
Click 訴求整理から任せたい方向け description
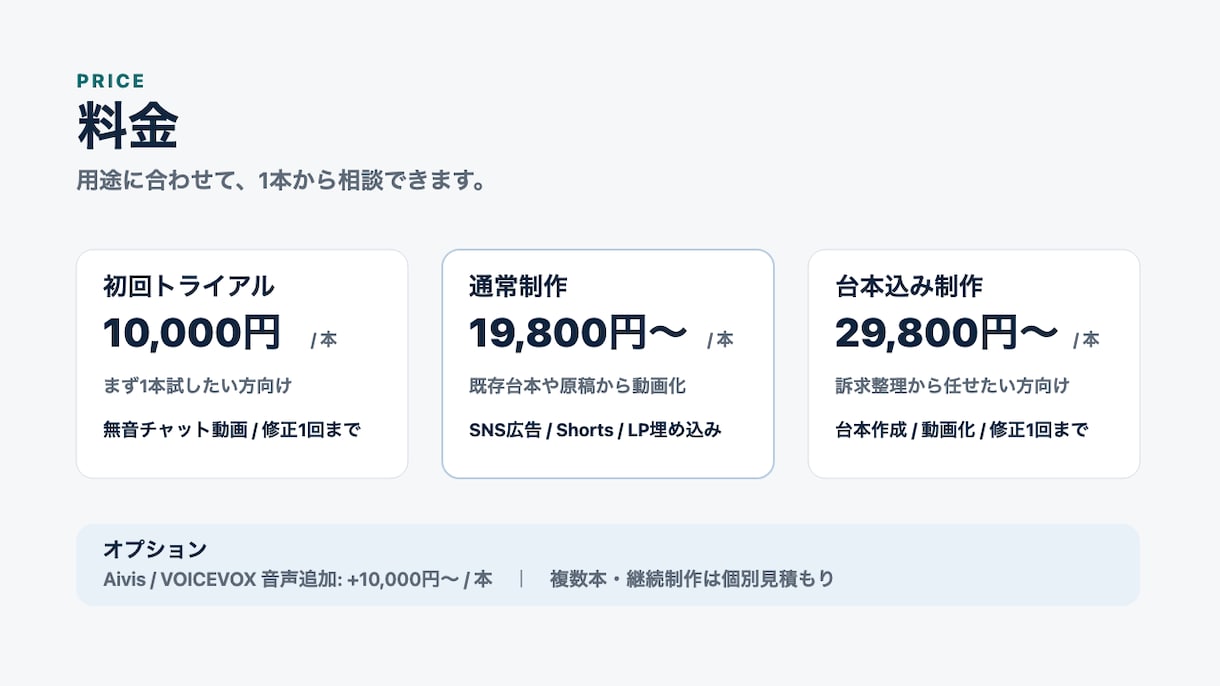952,385
